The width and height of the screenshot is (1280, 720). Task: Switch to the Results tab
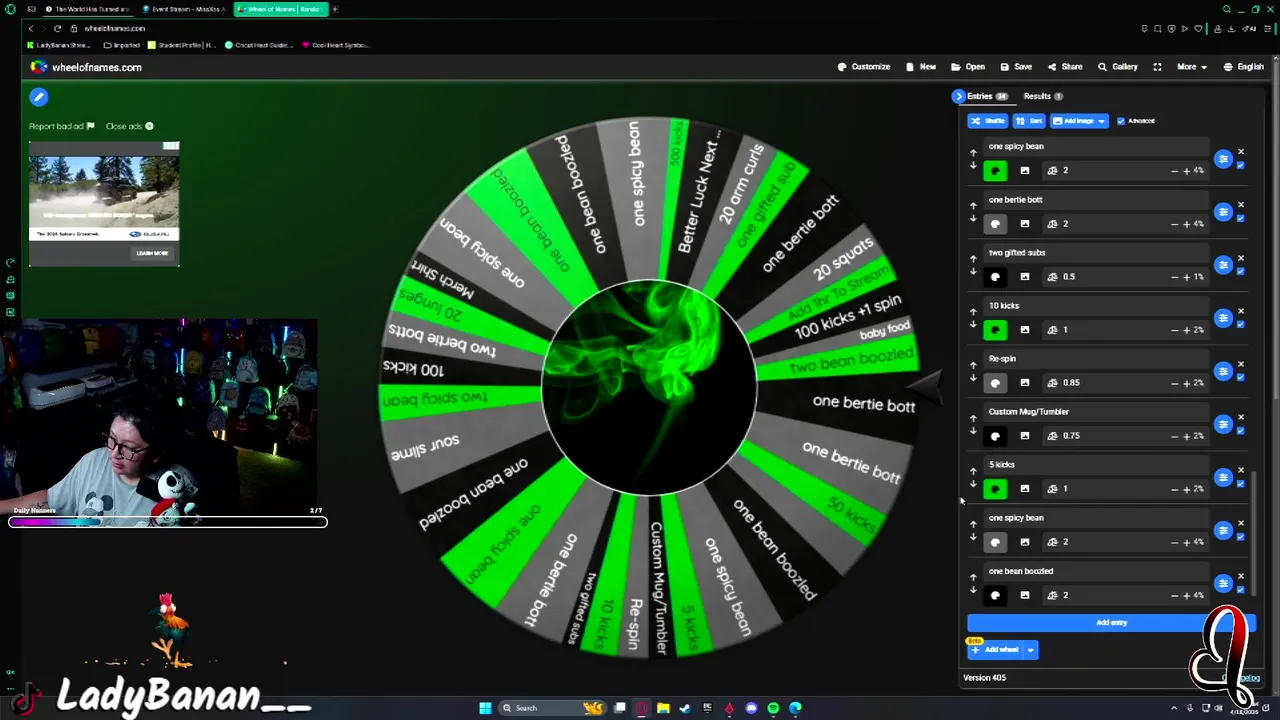(x=1043, y=96)
